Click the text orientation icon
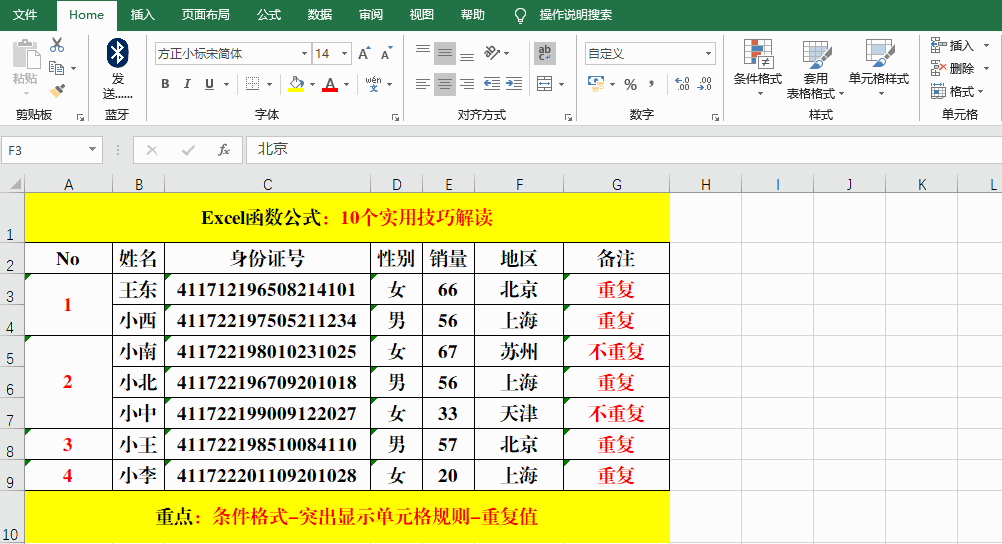Image resolution: width=1002 pixels, height=544 pixels. [492, 53]
